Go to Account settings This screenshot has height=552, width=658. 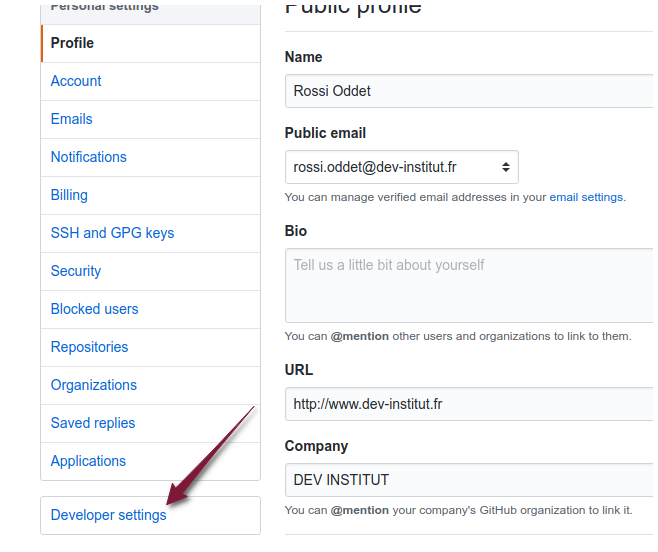[x=76, y=81]
